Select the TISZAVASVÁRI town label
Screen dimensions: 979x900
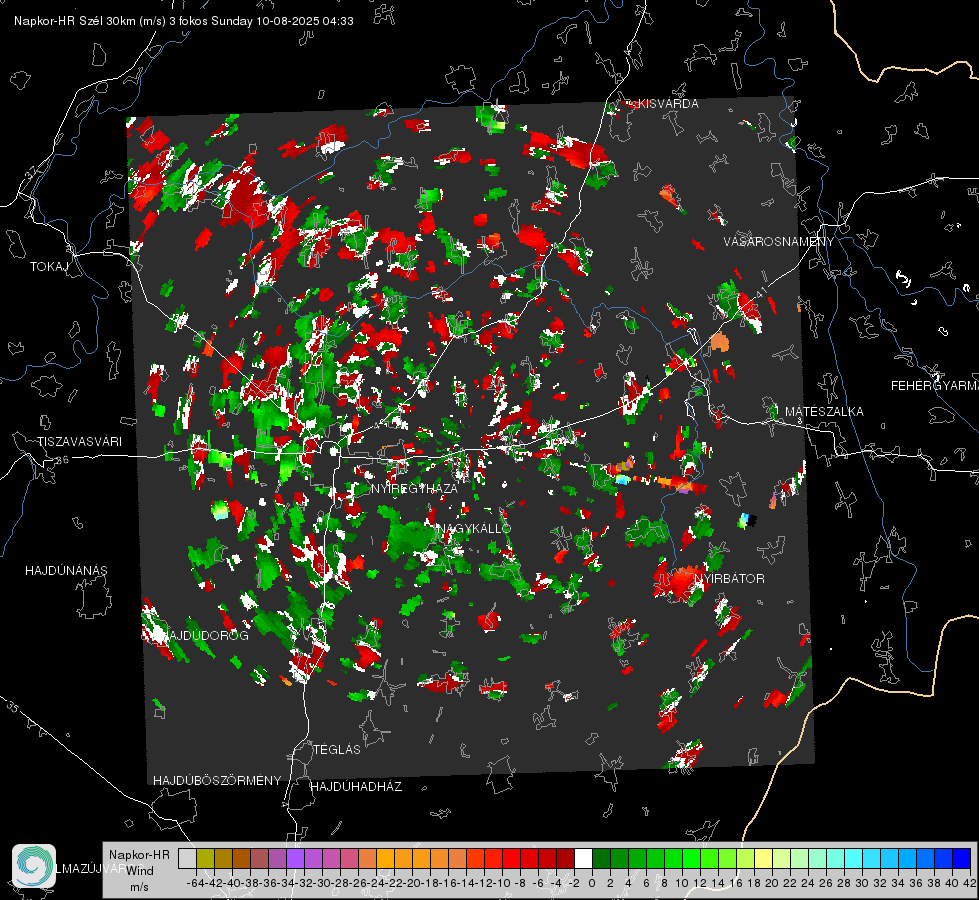click(79, 442)
